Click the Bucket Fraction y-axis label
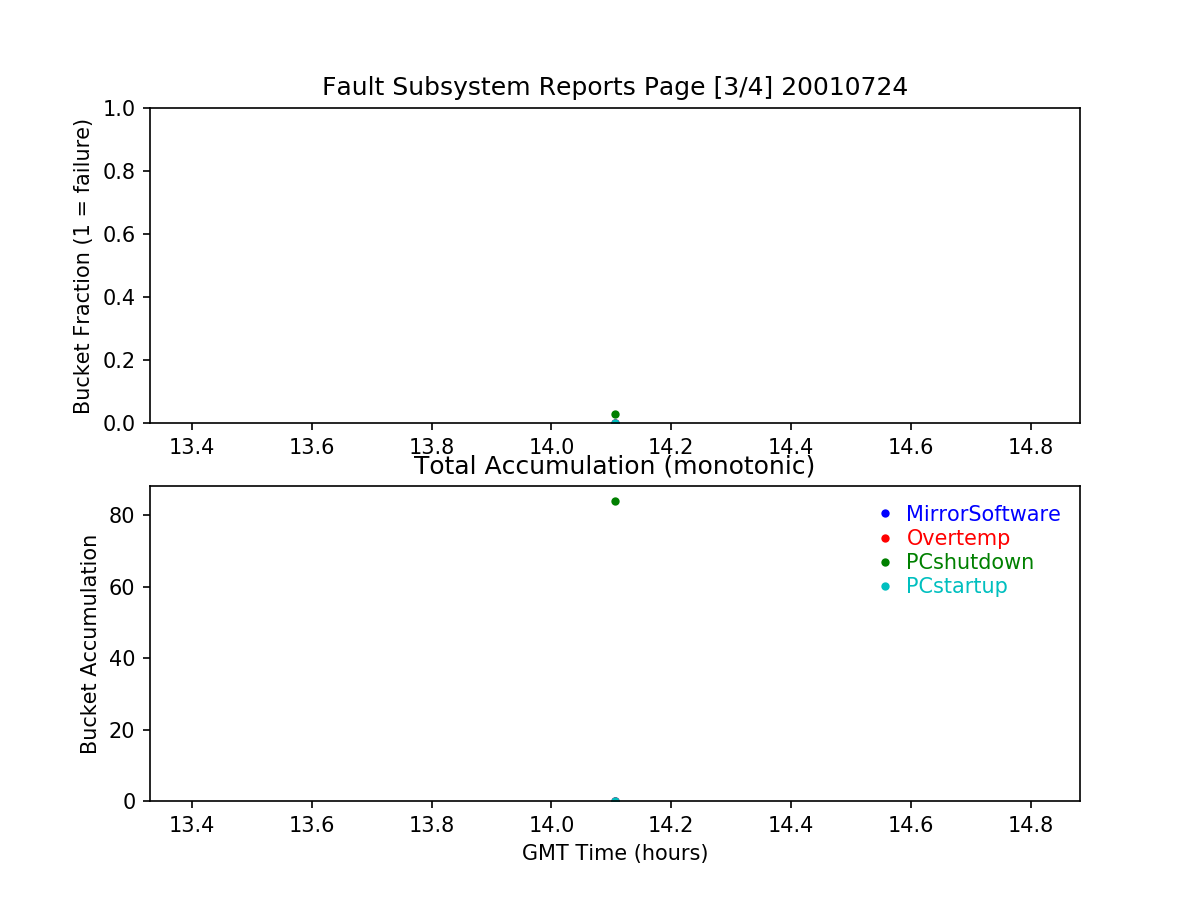This screenshot has width=1200, height=900. tap(83, 266)
